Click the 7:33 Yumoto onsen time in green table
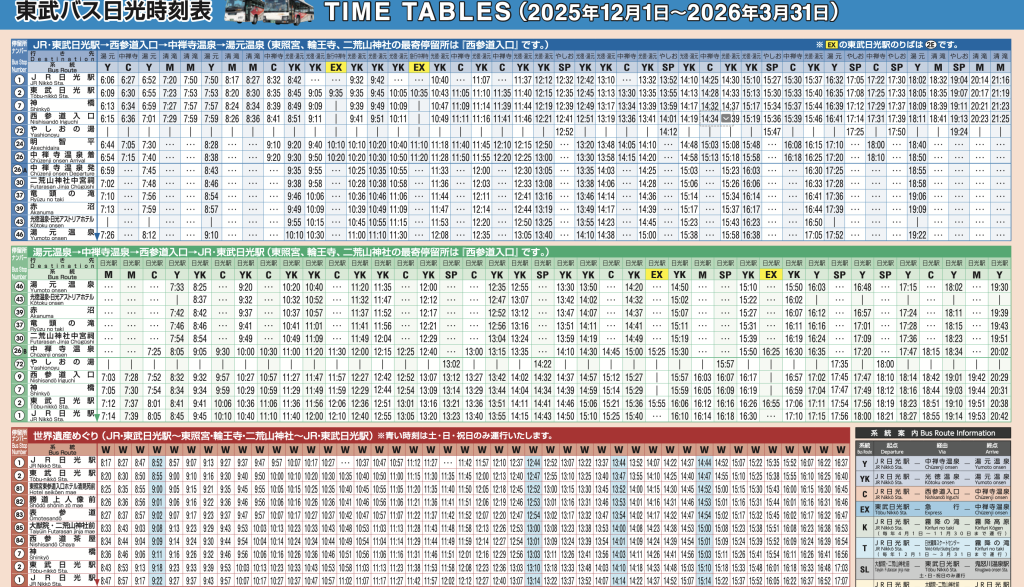Viewport: 1024px width, 587px height. [177, 287]
